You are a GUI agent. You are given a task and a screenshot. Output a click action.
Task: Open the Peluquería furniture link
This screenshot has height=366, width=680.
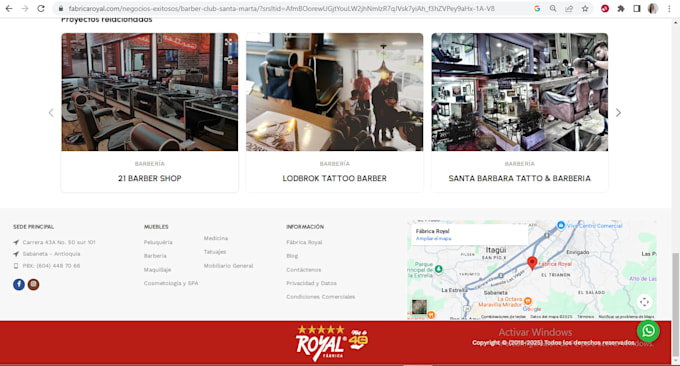click(158, 242)
